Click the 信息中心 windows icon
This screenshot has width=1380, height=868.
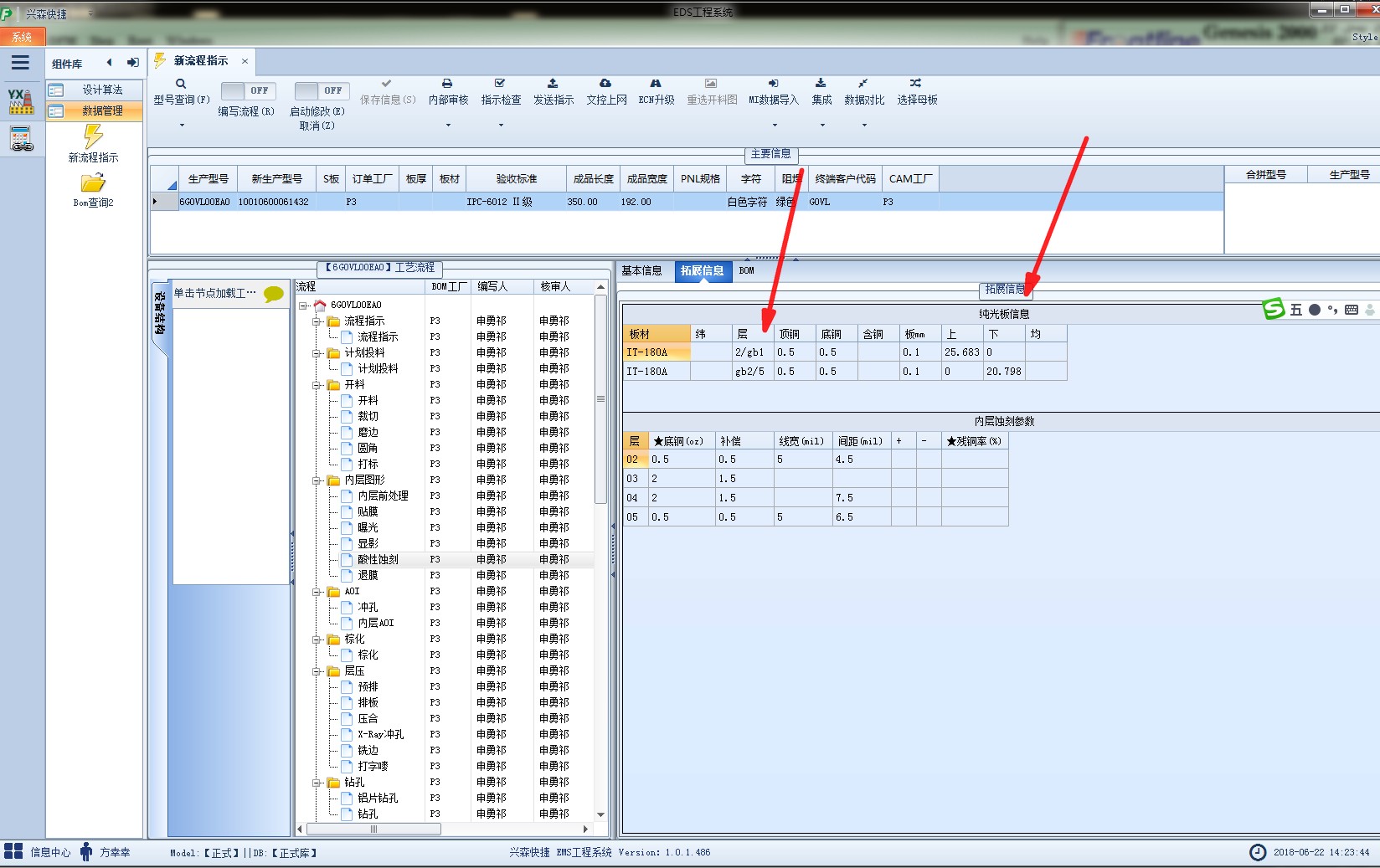13,851
